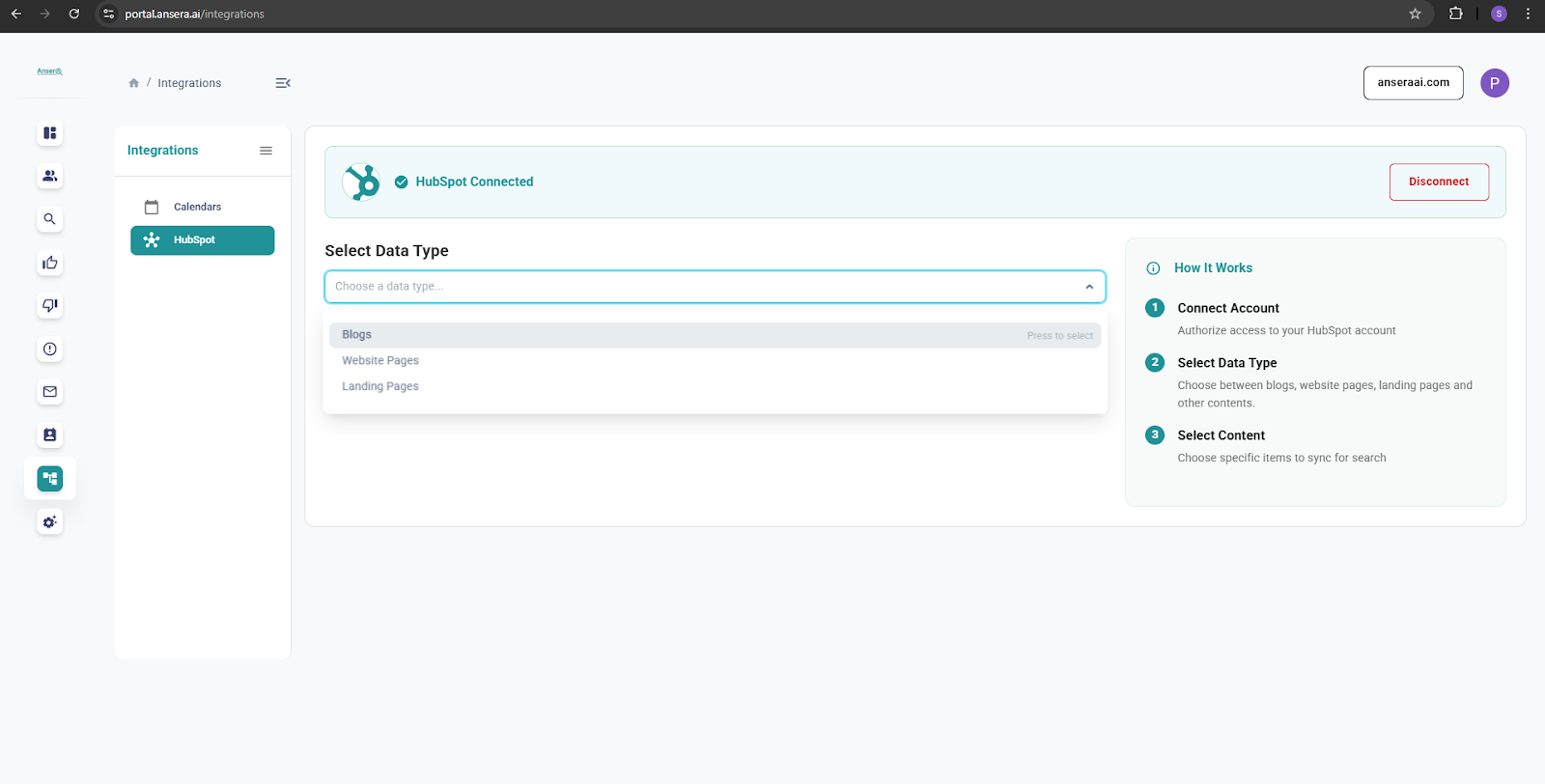The image size is (1545, 784).
Task: Collapse the data type dropdown chevron
Action: (x=1089, y=287)
